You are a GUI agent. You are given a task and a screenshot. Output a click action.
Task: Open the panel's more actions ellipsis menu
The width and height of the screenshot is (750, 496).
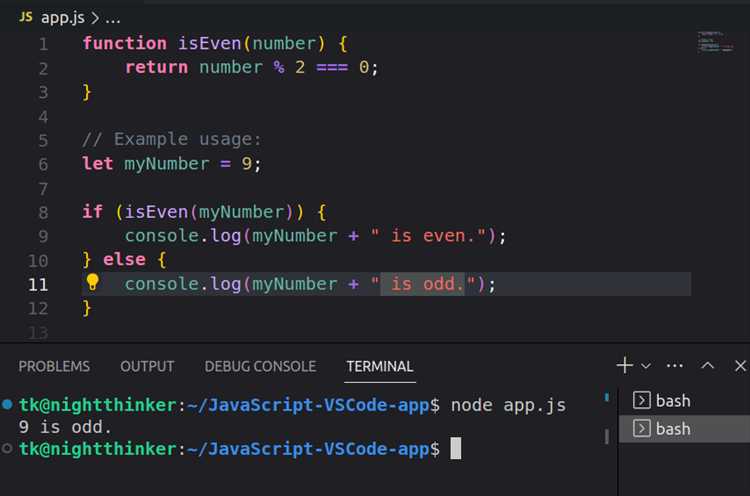[675, 366]
